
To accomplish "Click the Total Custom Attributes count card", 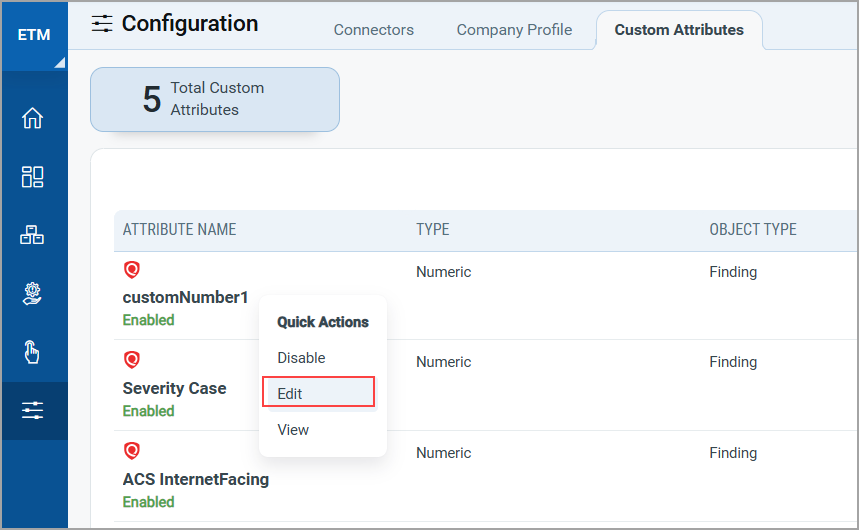I will click(x=215, y=99).
